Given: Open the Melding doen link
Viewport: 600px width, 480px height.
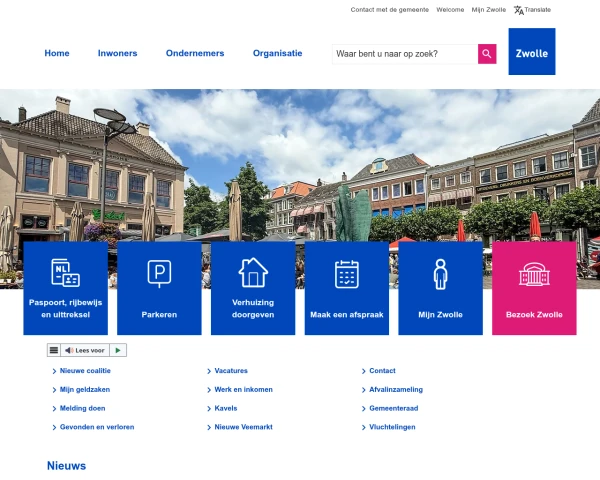Looking at the screenshot, I should point(82,408).
